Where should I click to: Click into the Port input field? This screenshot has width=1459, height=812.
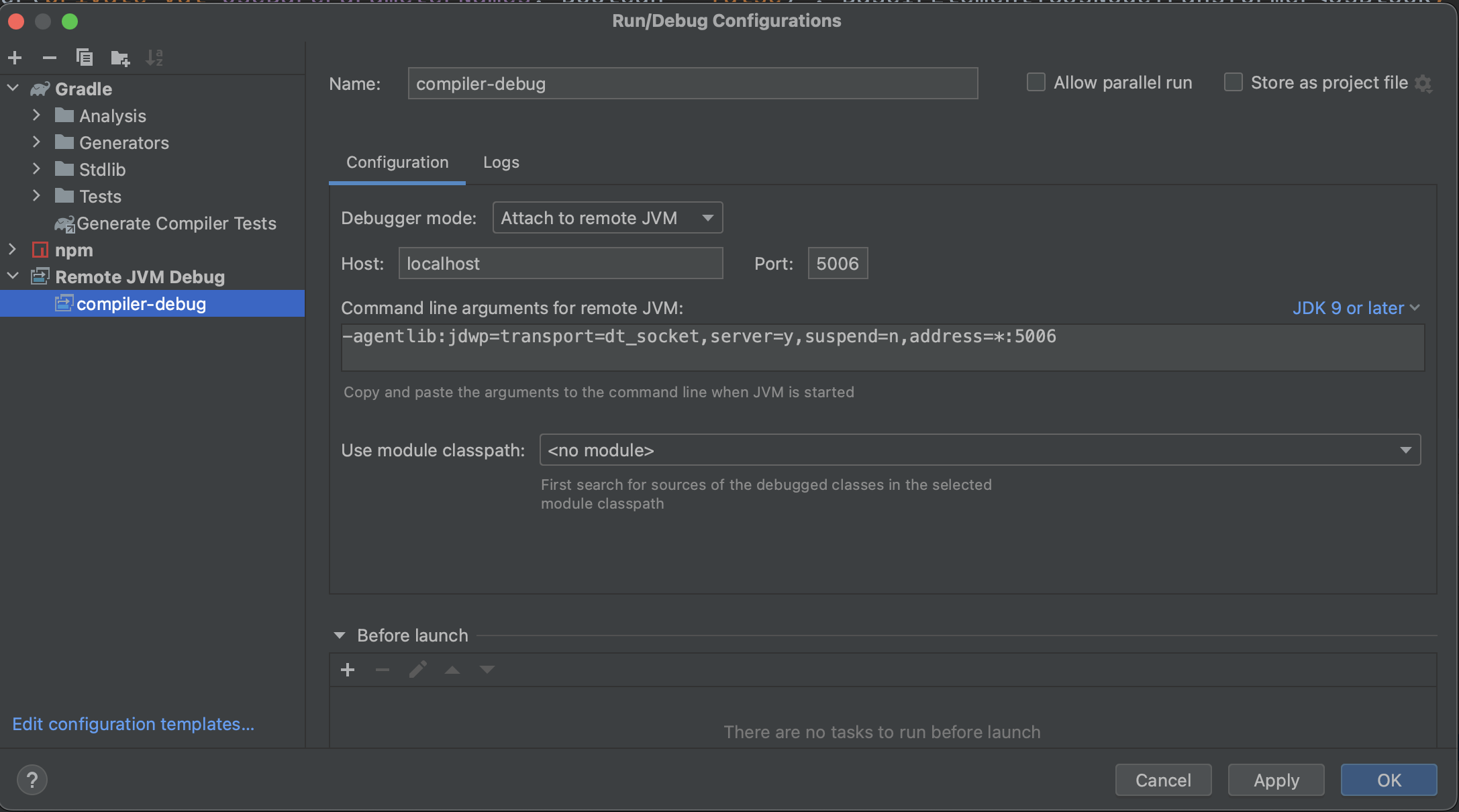point(837,264)
